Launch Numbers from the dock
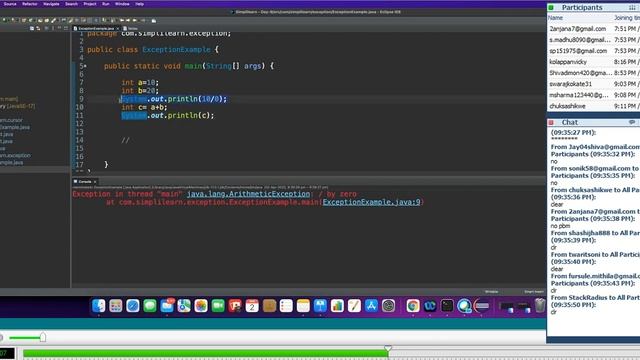Image resolution: width=640 pixels, height=360 pixels. 337,305
